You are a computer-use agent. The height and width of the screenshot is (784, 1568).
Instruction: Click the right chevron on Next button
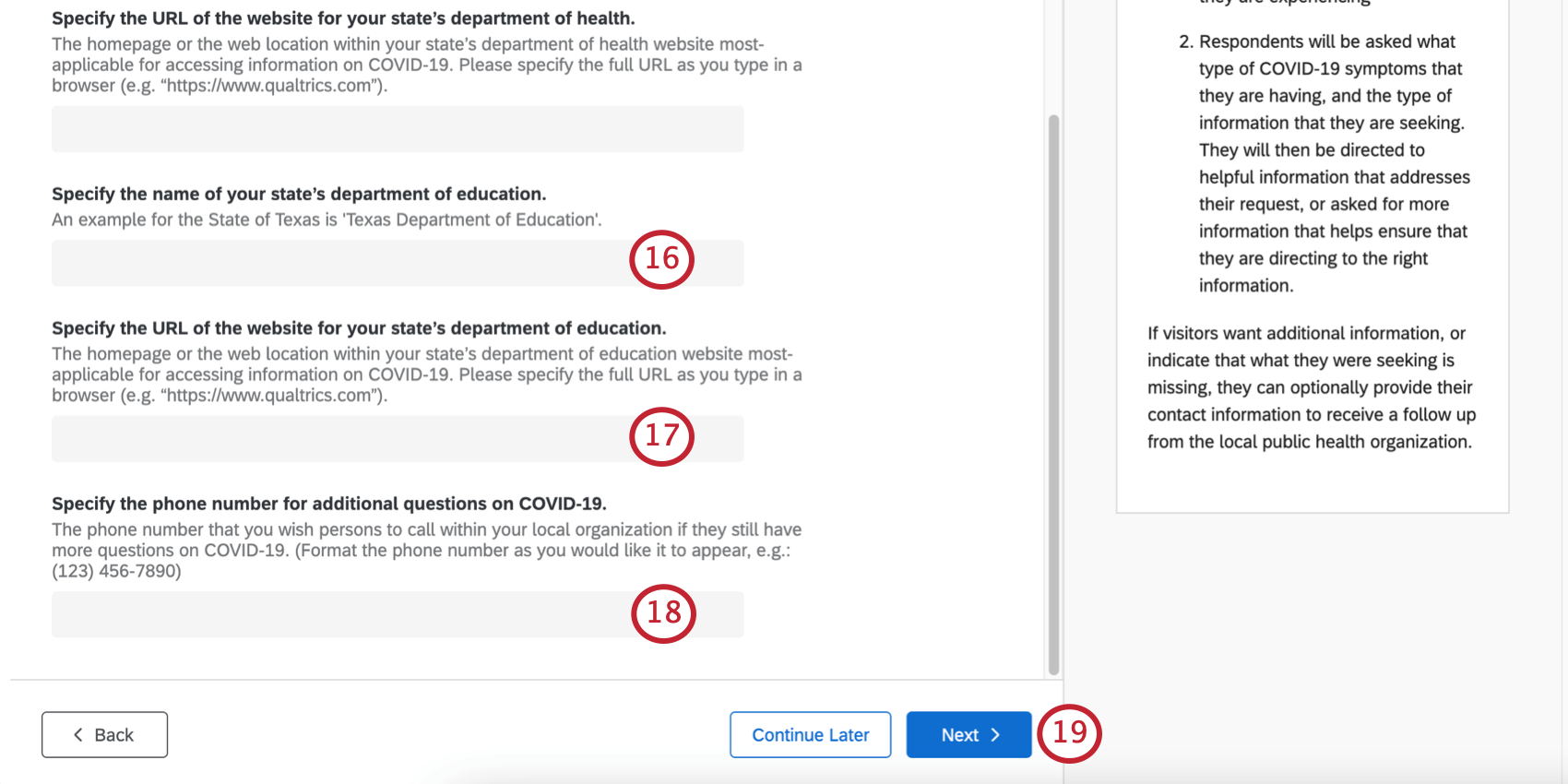(995, 735)
